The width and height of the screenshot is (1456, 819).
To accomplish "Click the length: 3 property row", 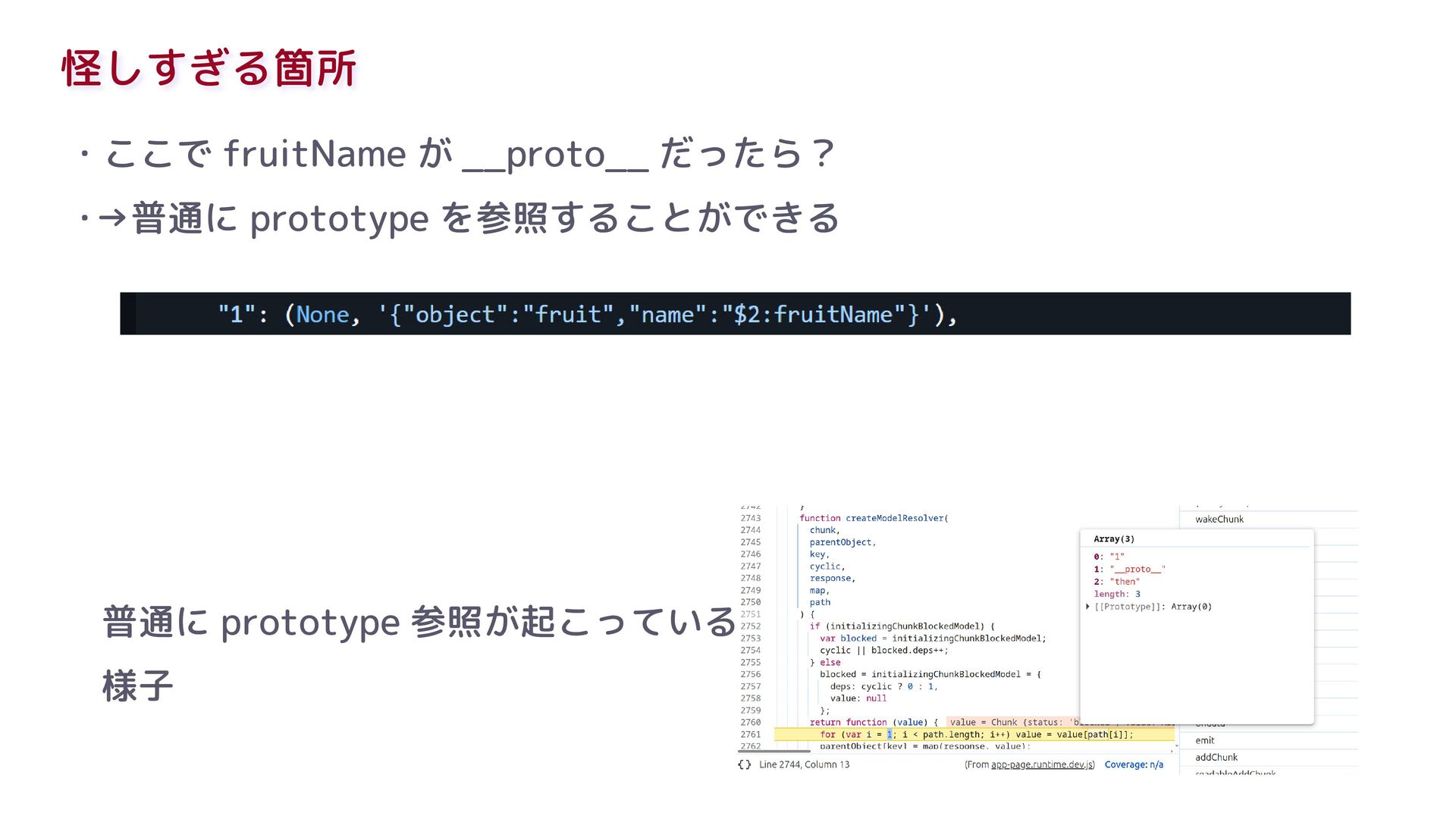I will pos(1116,594).
